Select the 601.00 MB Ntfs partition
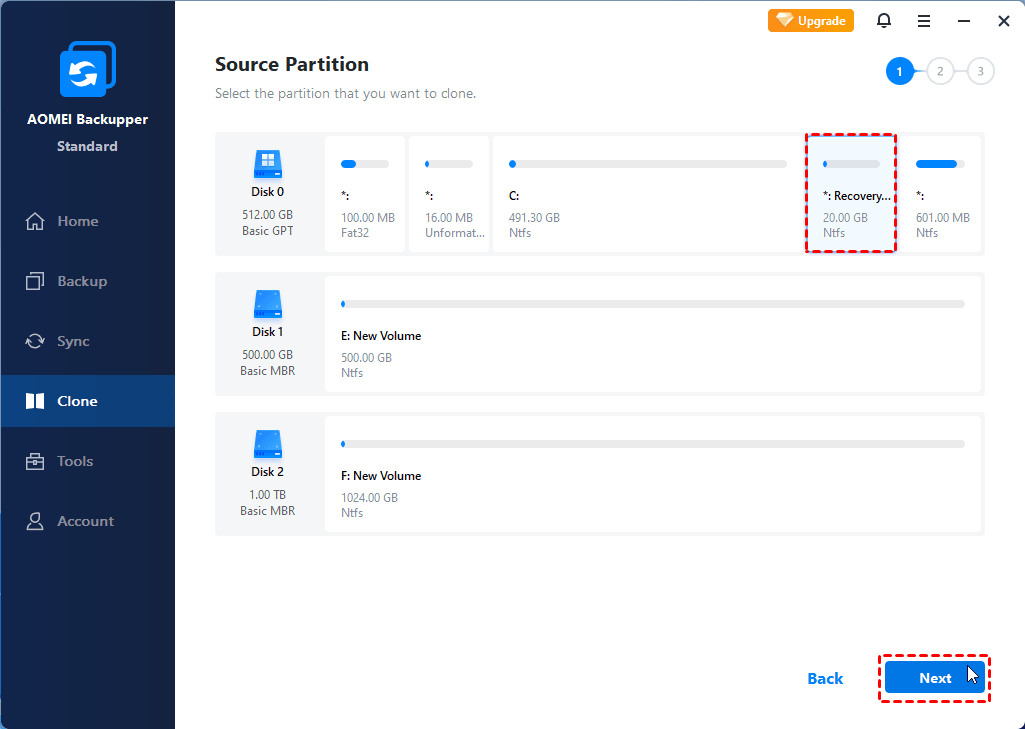 (x=940, y=194)
